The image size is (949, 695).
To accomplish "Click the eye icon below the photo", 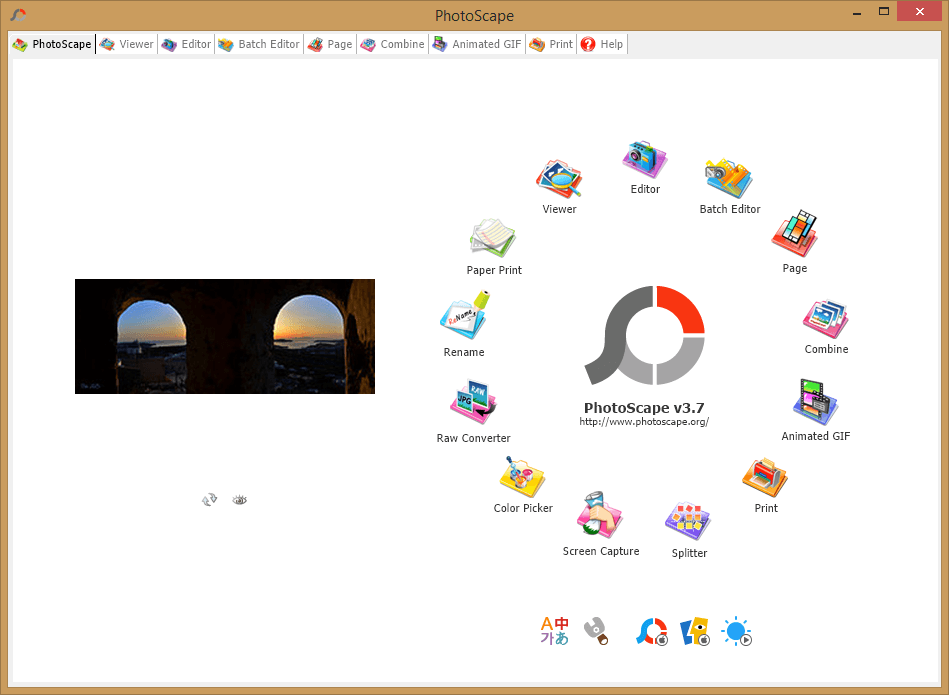I will (240, 499).
